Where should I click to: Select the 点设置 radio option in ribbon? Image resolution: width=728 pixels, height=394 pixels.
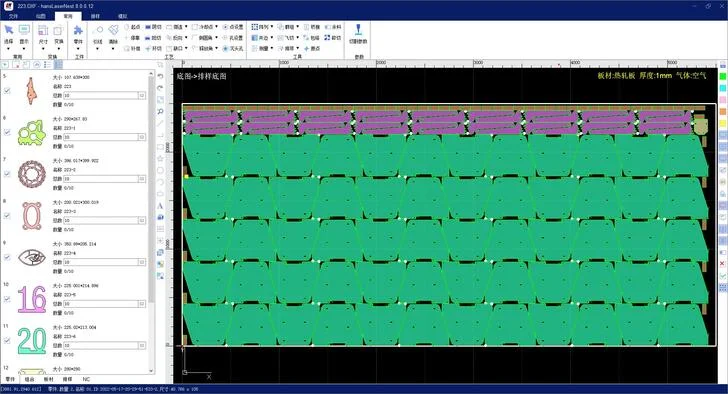[x=233, y=27]
